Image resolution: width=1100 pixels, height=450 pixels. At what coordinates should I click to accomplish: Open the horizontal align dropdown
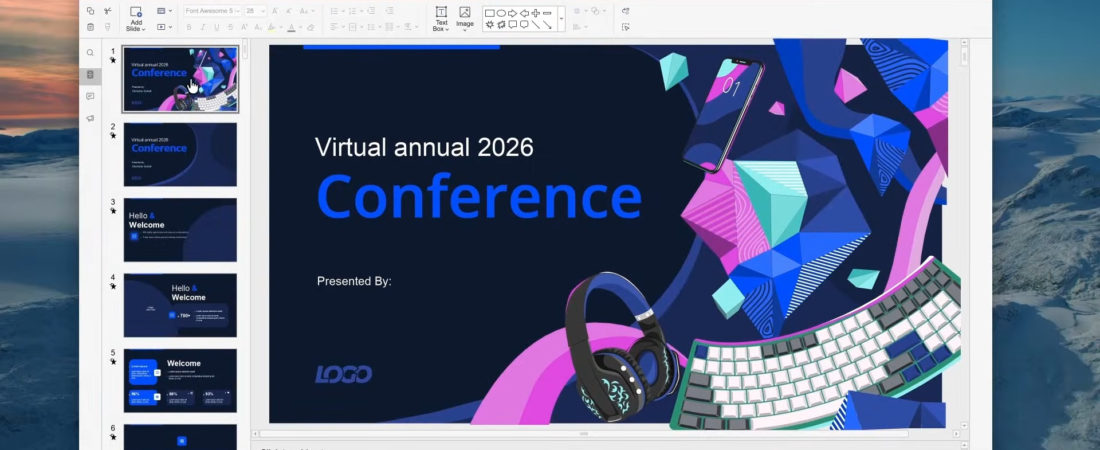pyautogui.click(x=343, y=27)
